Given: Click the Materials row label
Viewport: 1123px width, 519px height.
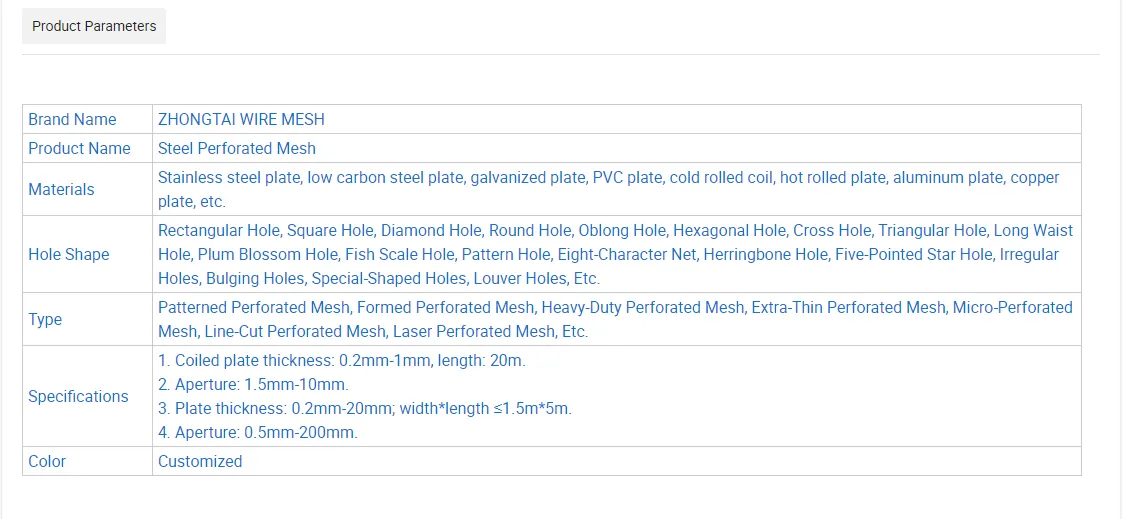Looking at the screenshot, I should click(x=61, y=189).
